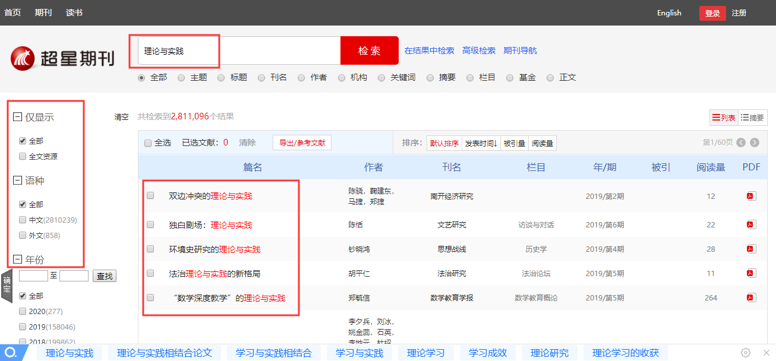Select the 作者 radio button
Viewport: 776px width, 361px height.
point(300,78)
